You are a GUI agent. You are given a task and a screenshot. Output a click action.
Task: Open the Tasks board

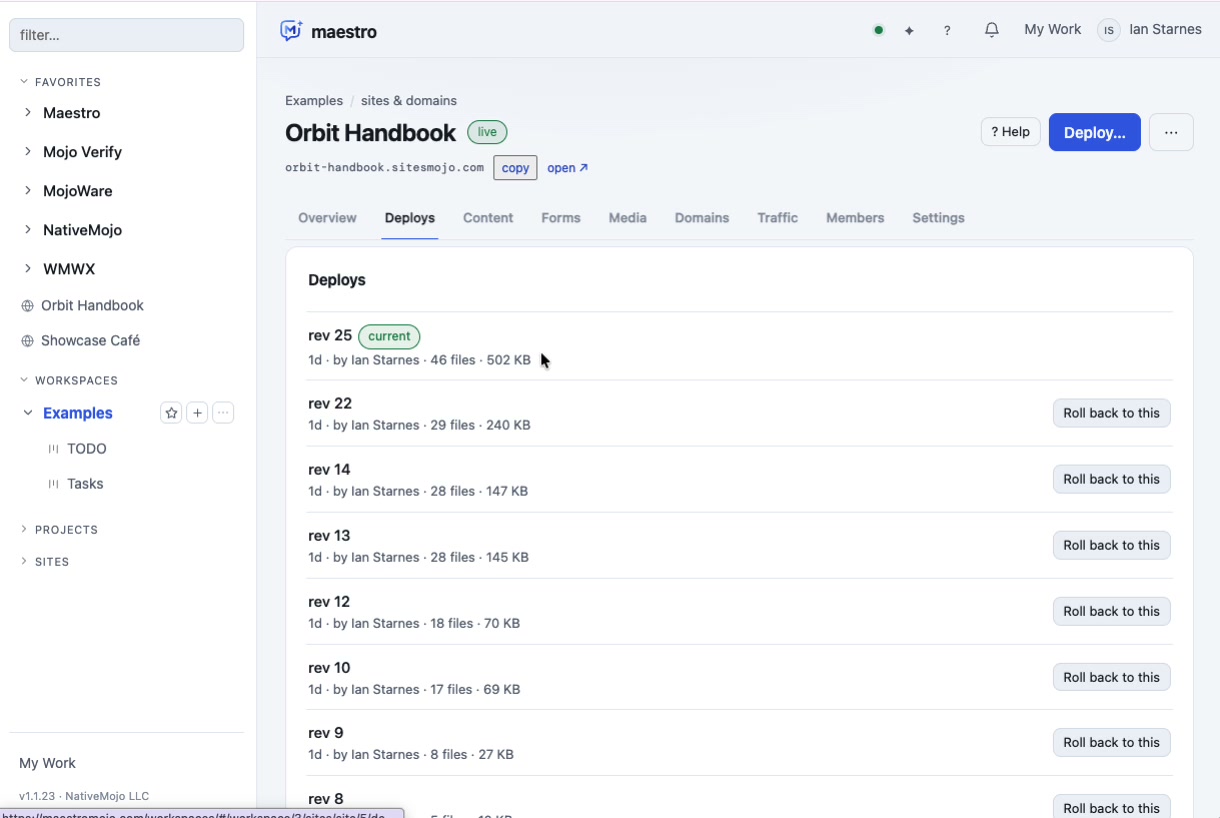click(x=85, y=484)
